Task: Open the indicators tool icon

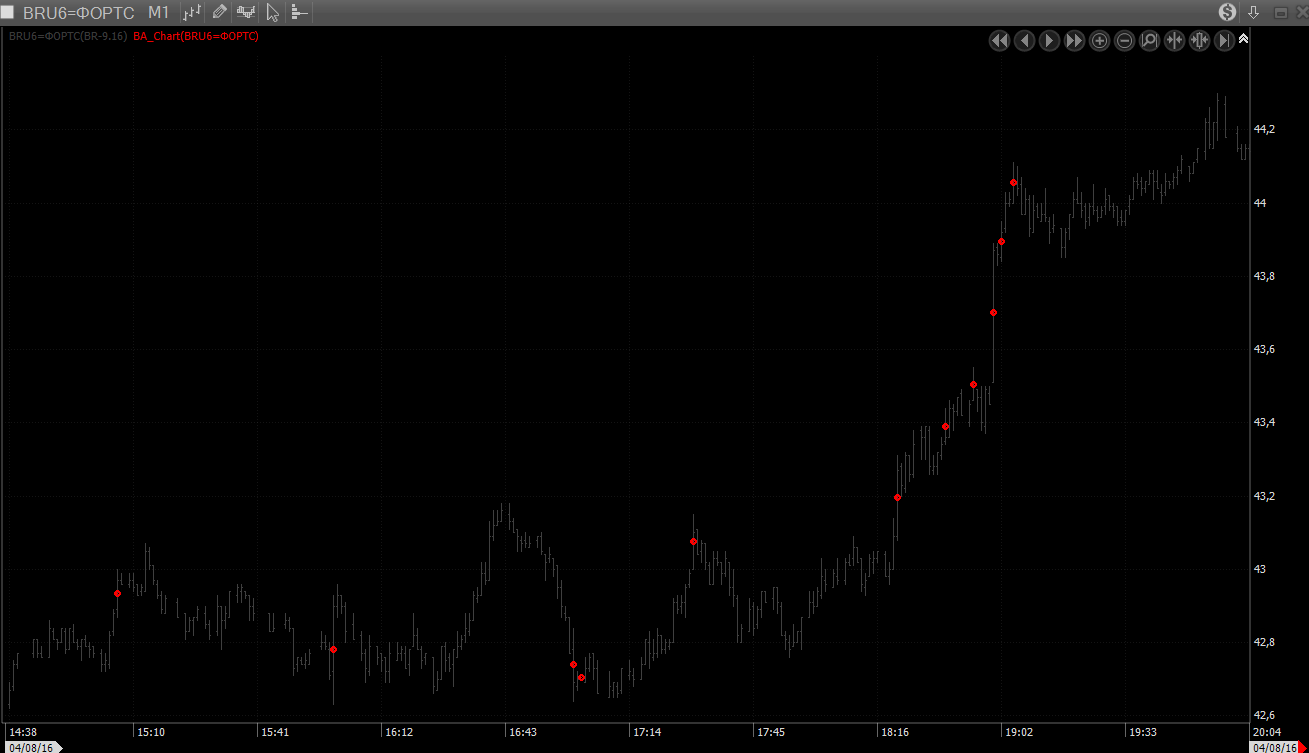Action: pyautogui.click(x=245, y=12)
